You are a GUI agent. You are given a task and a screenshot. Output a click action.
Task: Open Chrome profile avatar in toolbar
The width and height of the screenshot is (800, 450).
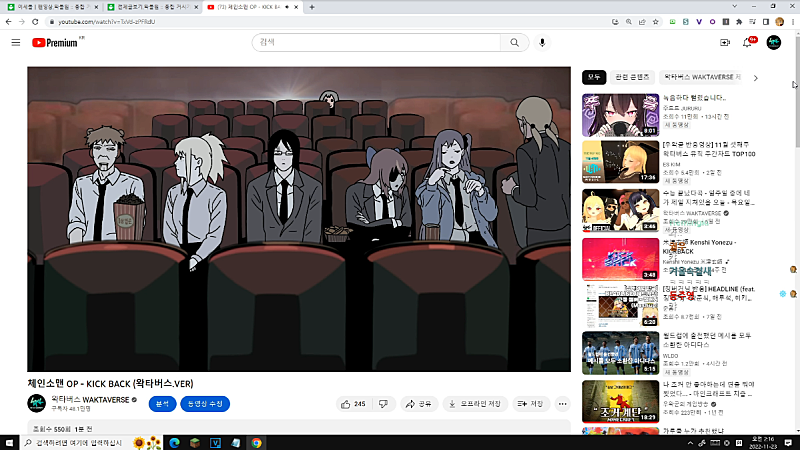click(x=779, y=22)
